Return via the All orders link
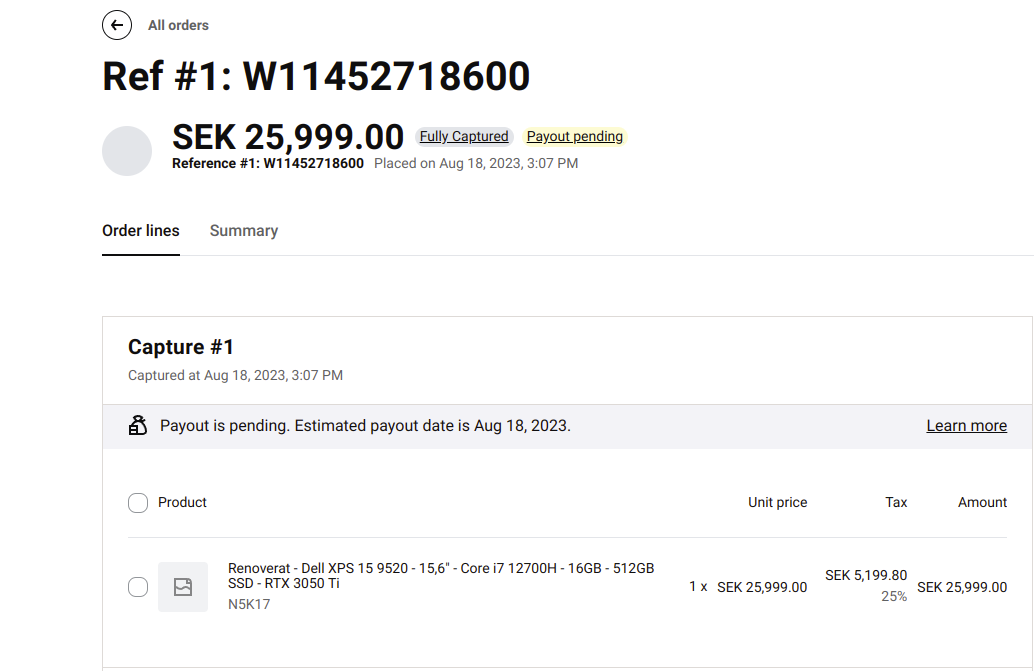The height and width of the screenshot is (671, 1034). (178, 25)
